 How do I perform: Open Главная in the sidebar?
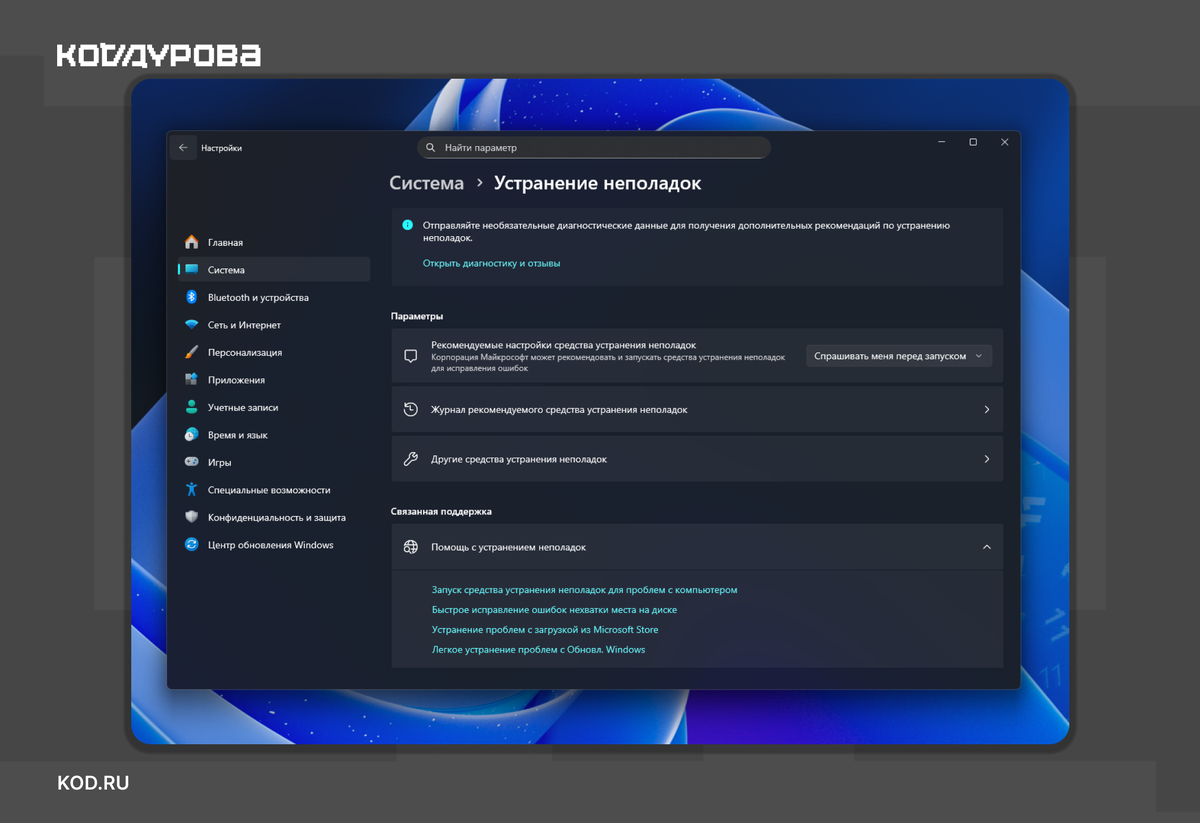[x=273, y=242]
